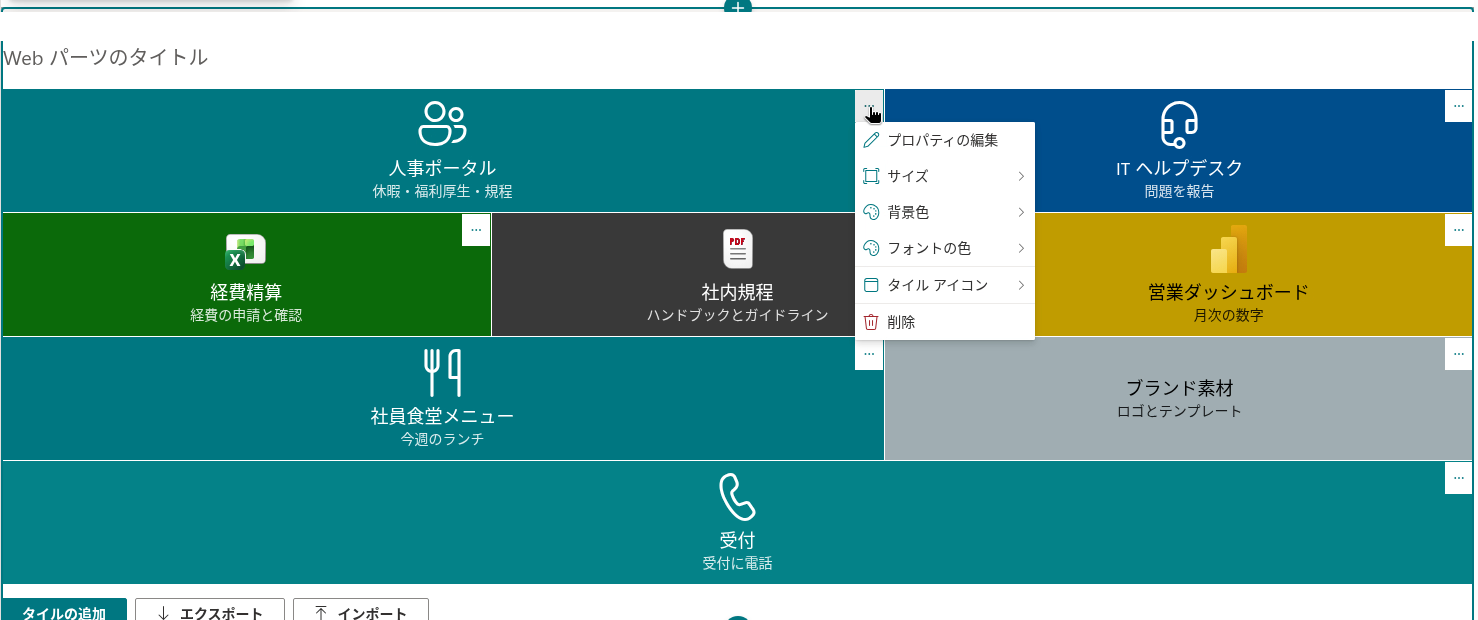Click the people icon on 人事ポータル tile
The height and width of the screenshot is (620, 1478).
pyautogui.click(x=442, y=124)
